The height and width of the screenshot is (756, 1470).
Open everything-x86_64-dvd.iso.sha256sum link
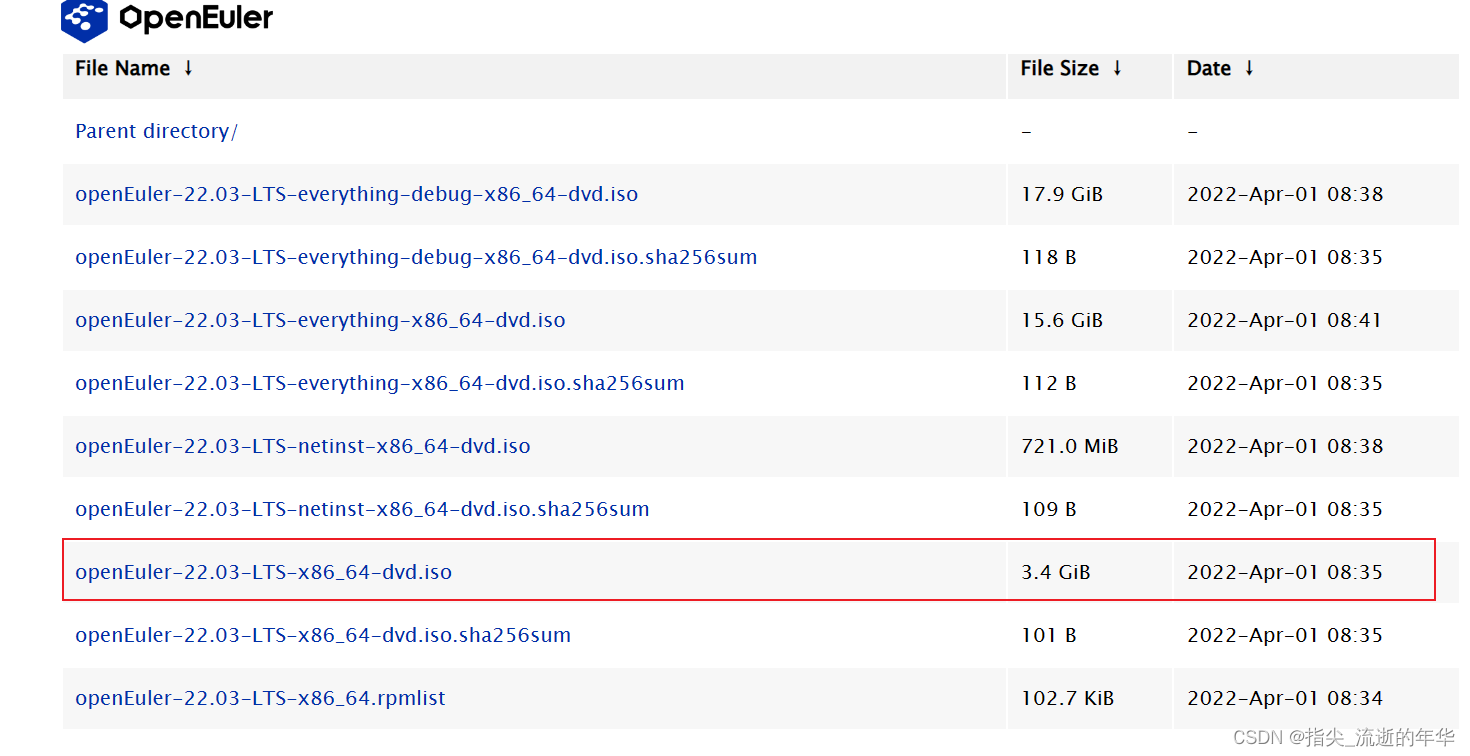coord(380,383)
